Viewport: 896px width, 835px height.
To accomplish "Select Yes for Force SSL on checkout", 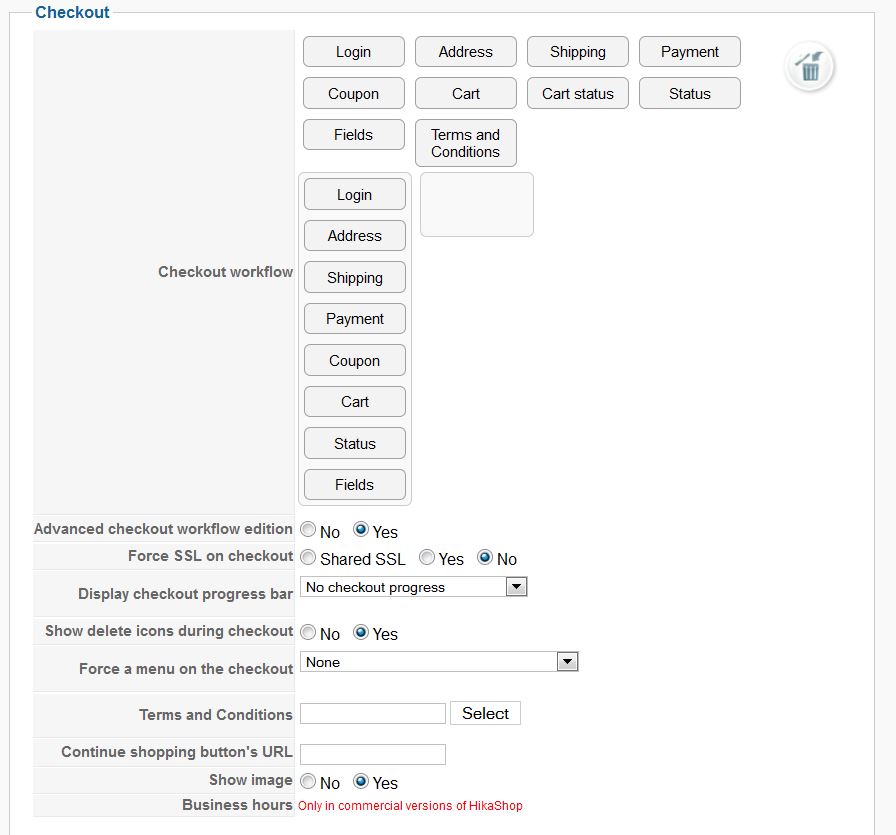I will (x=427, y=558).
